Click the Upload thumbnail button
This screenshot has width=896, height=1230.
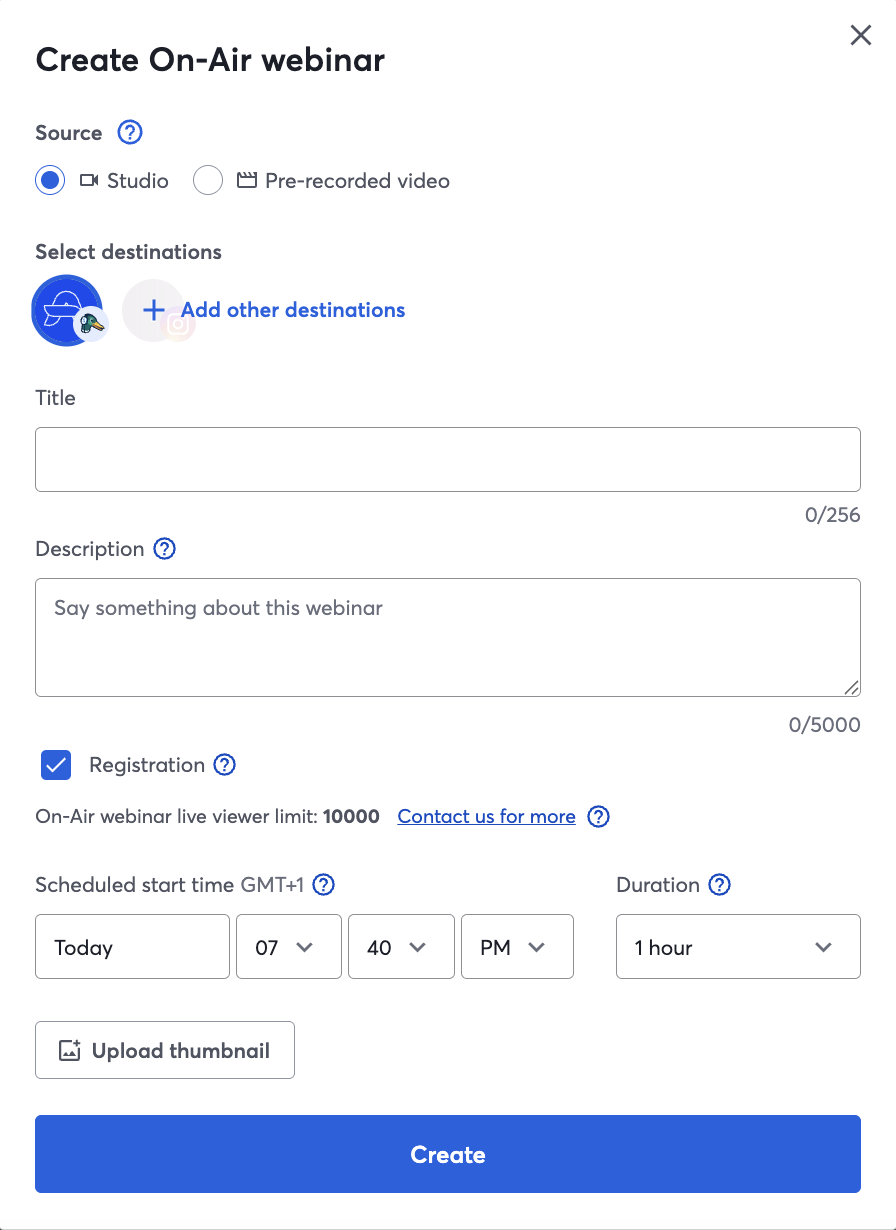[x=165, y=1050]
